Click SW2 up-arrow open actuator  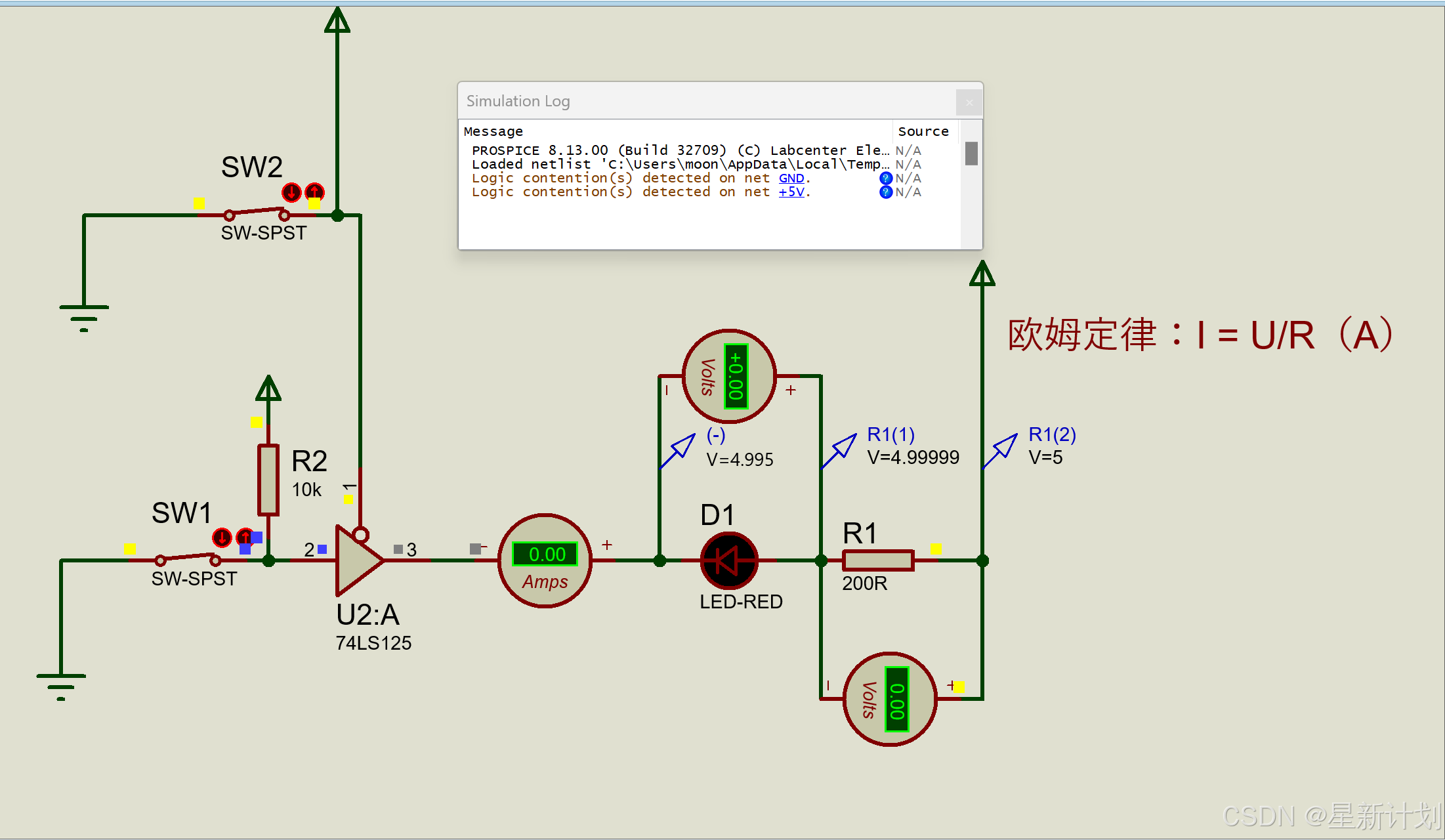(x=315, y=192)
